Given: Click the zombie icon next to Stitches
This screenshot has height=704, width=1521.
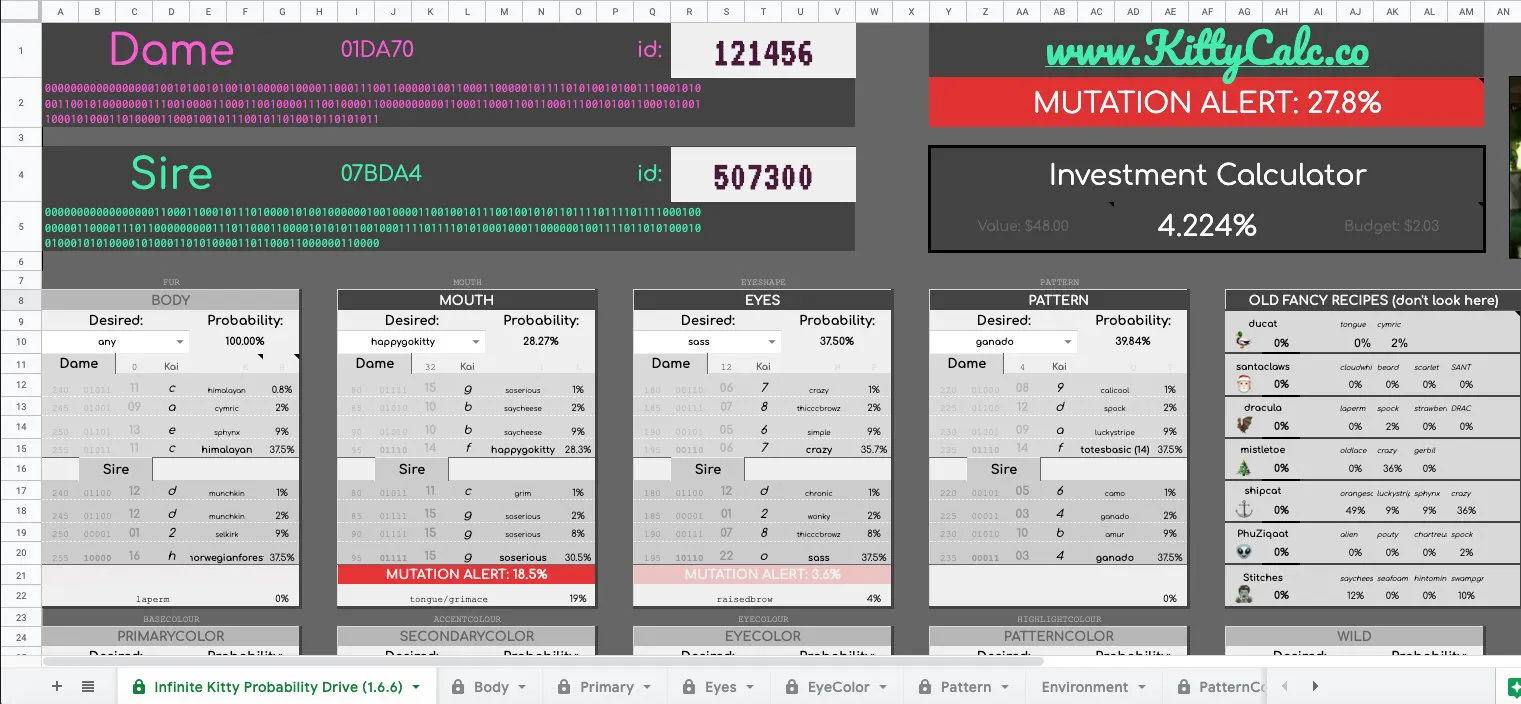Looking at the screenshot, I should click(x=1242, y=595).
